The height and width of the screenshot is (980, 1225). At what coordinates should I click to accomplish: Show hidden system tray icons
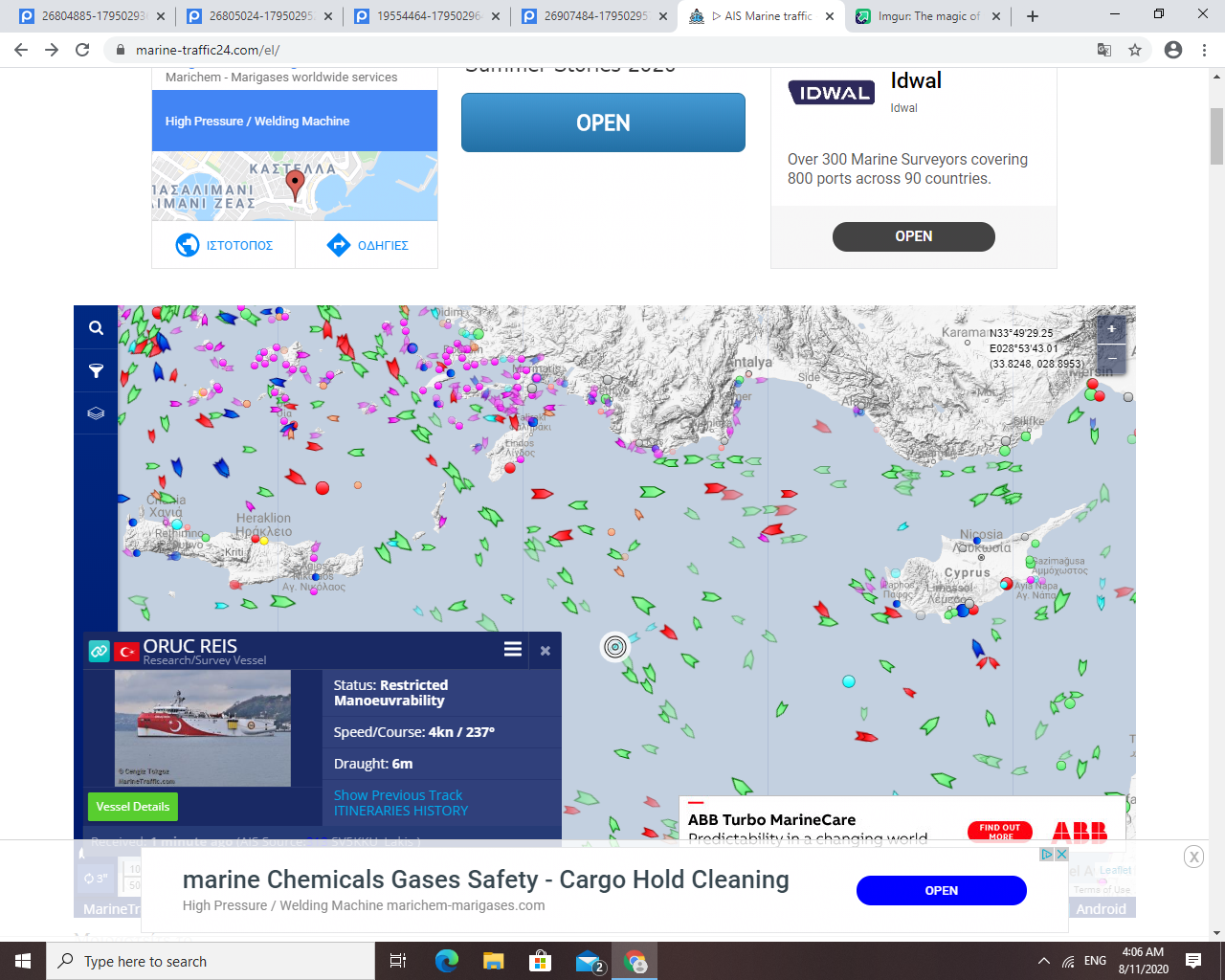(x=1043, y=961)
